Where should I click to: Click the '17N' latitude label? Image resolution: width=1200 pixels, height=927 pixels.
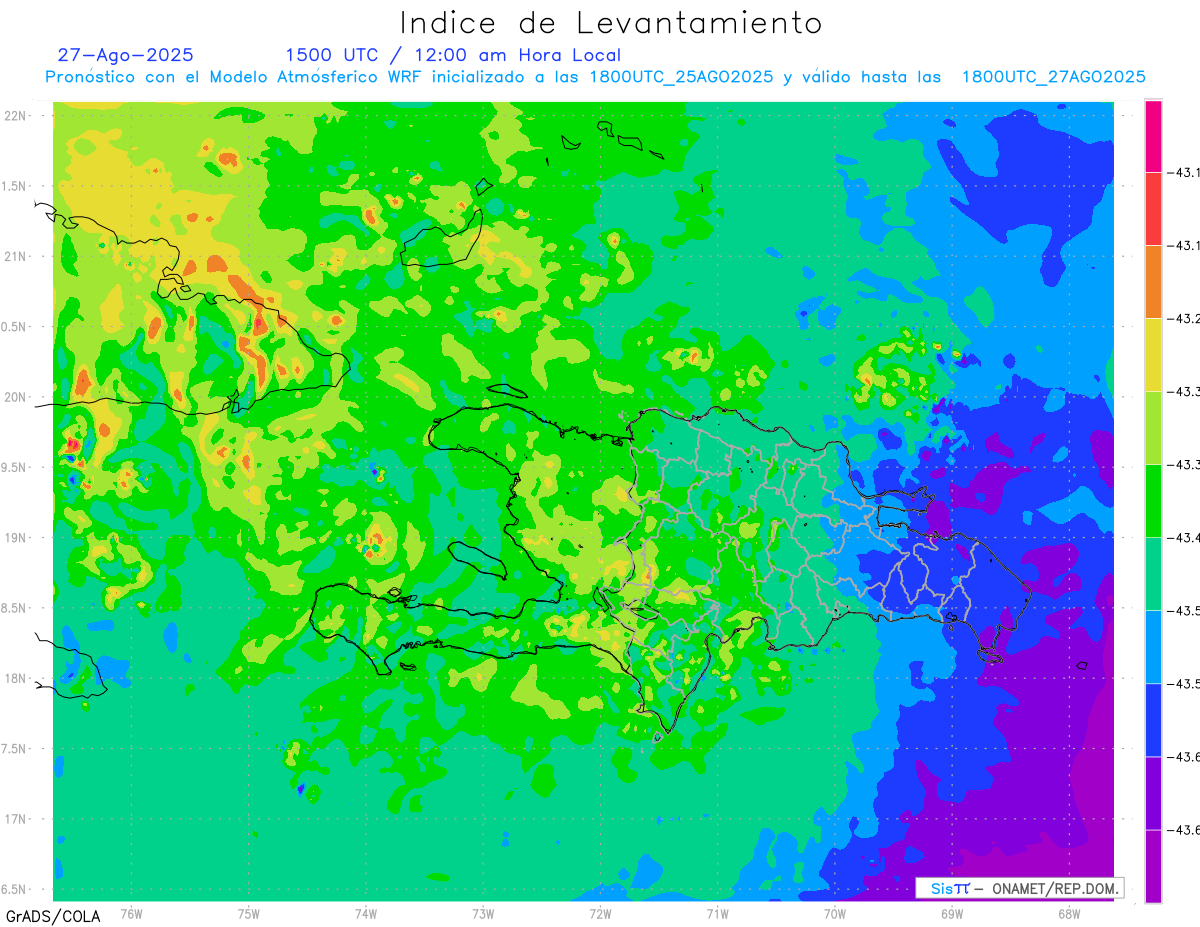[16, 819]
